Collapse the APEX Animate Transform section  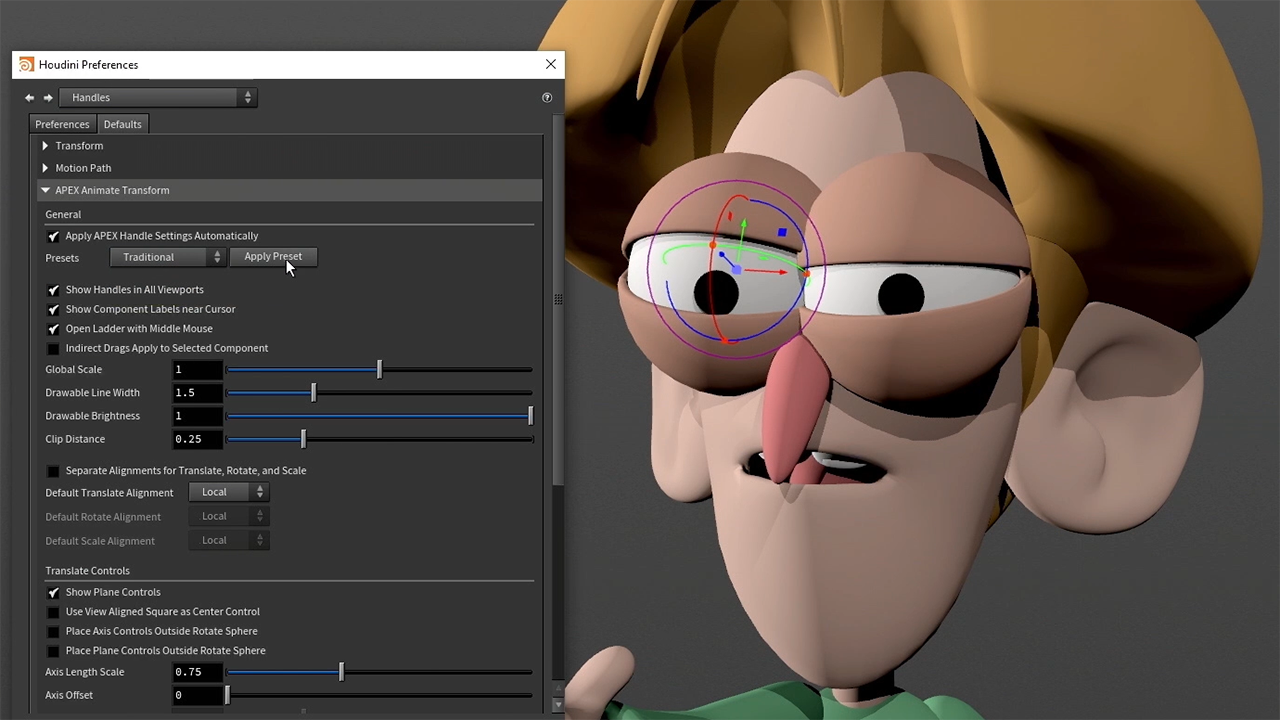[x=45, y=190]
